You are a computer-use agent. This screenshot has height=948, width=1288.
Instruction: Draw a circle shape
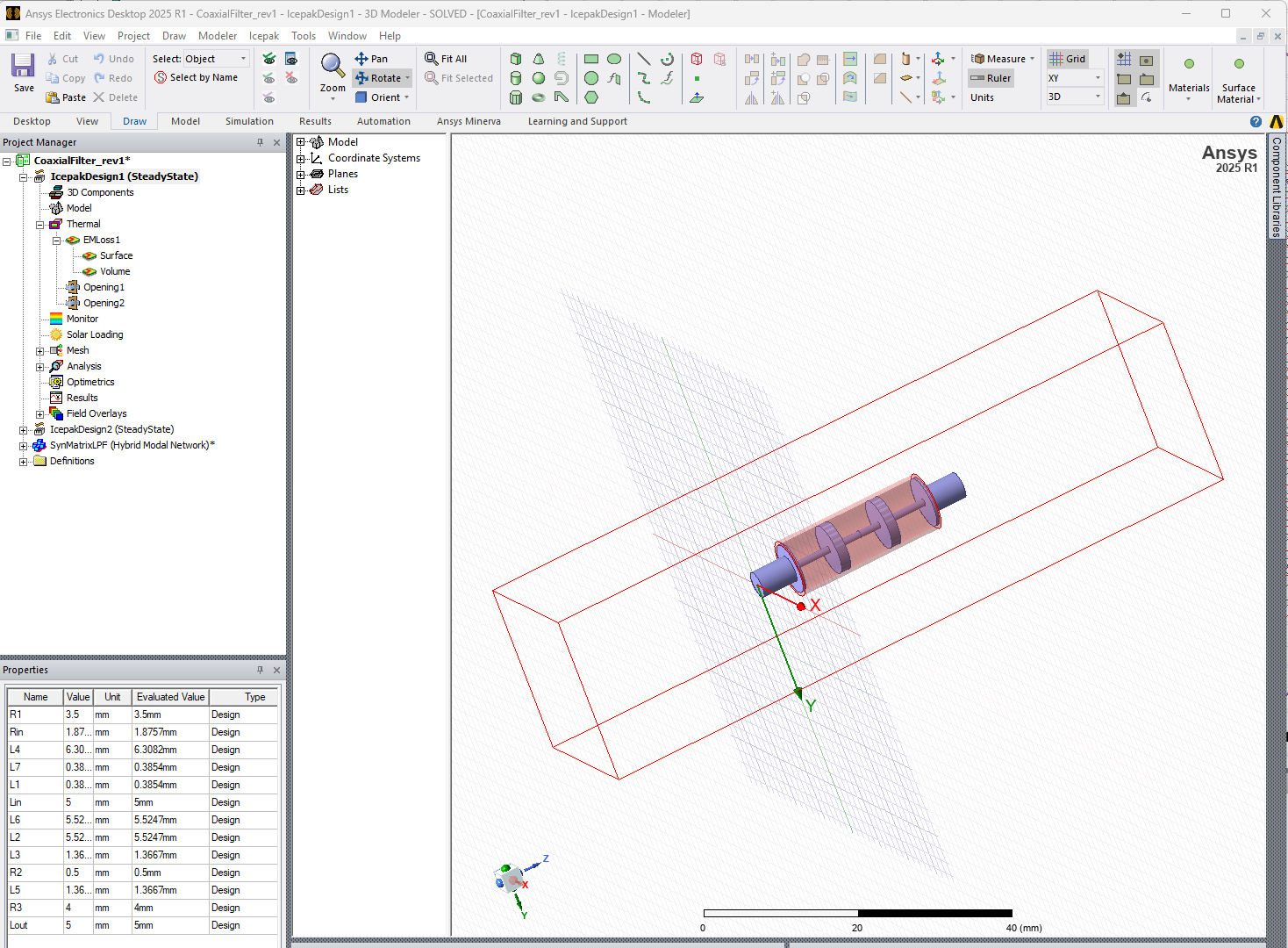tap(591, 78)
